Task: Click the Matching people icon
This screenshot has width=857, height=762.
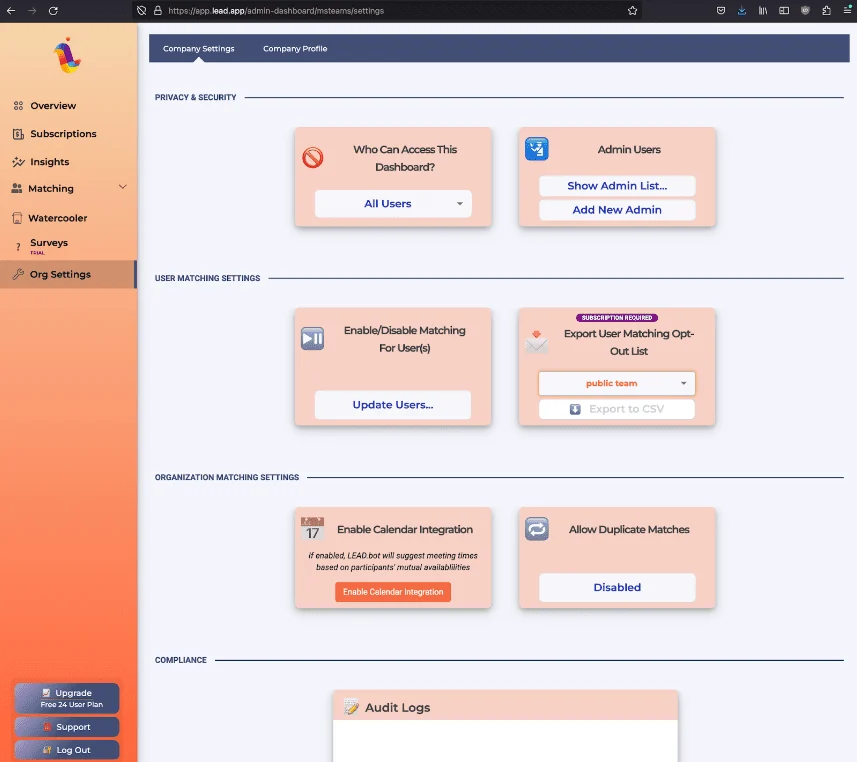Action: coord(17,189)
